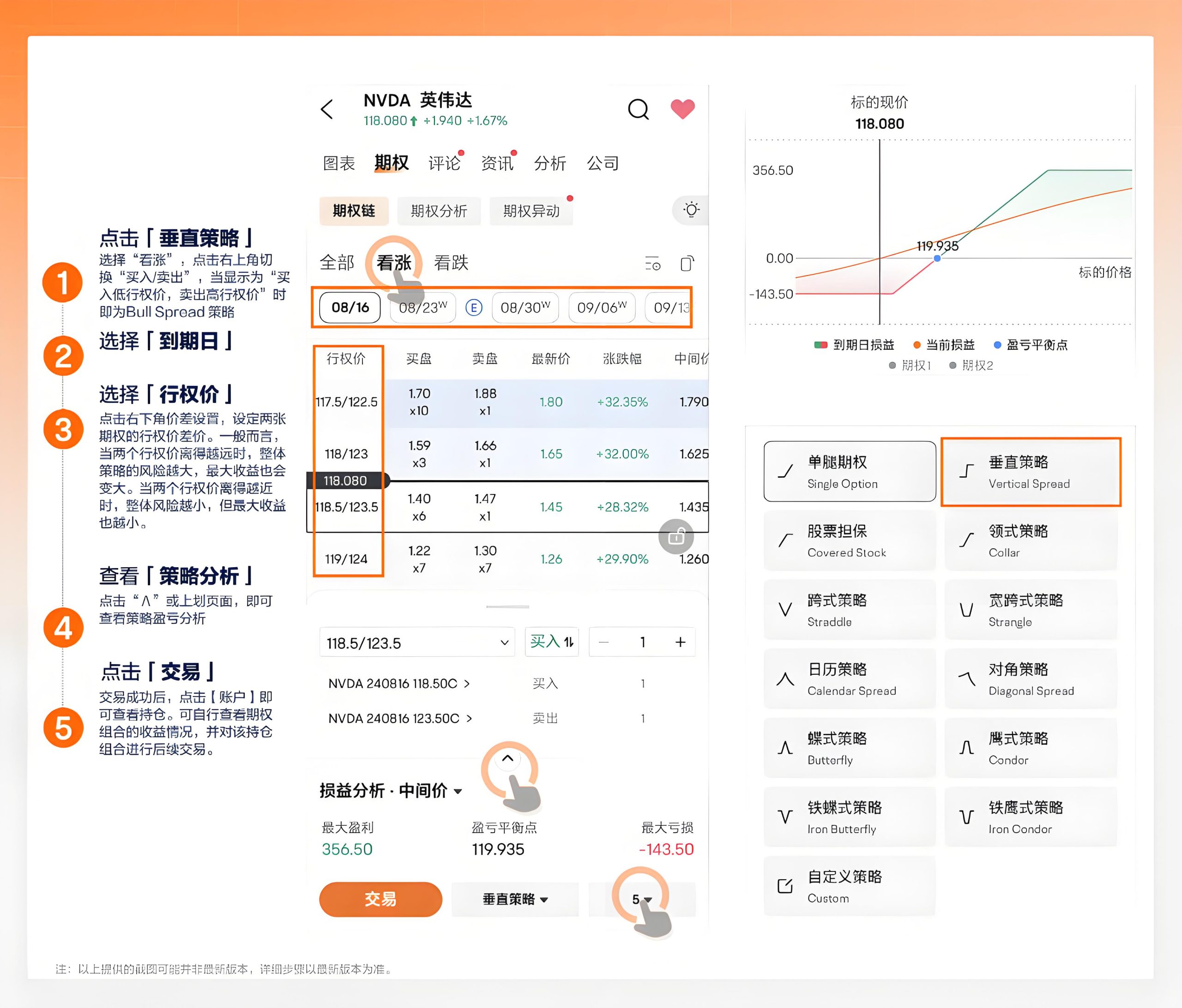Toggle 当前损益 legend item
This screenshot has height=1008, width=1182.
coord(944,345)
